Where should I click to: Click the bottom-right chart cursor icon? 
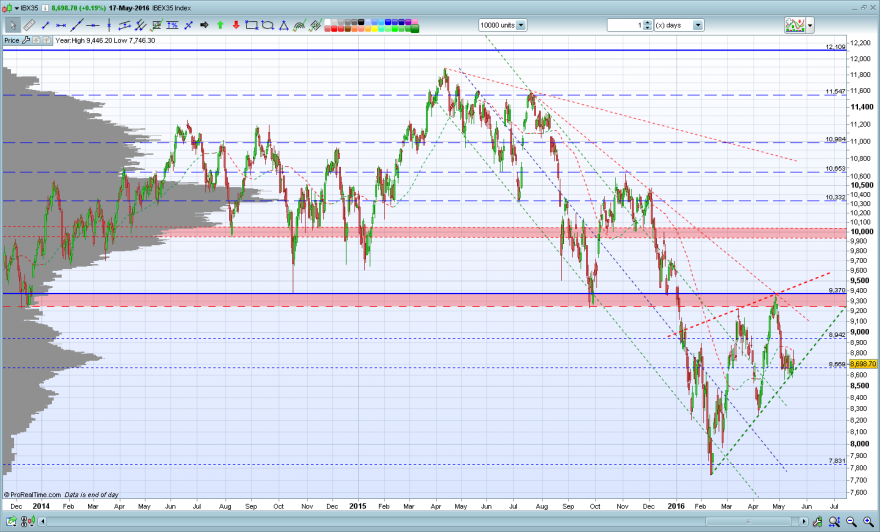click(817, 522)
